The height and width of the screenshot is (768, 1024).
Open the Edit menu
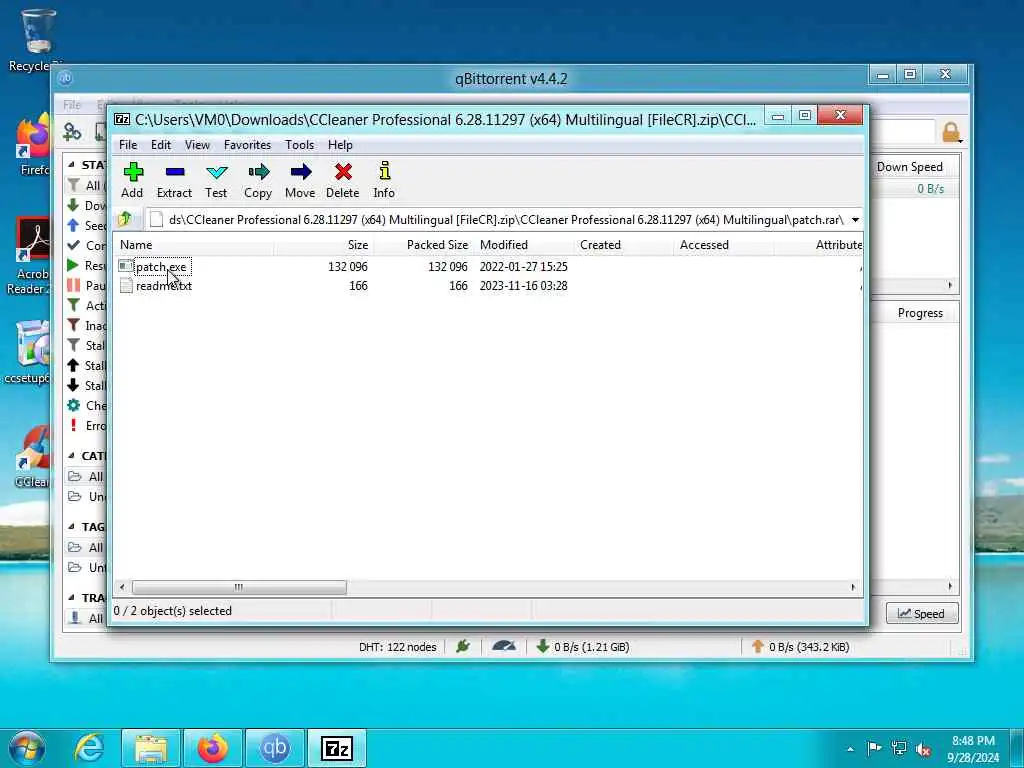point(161,145)
